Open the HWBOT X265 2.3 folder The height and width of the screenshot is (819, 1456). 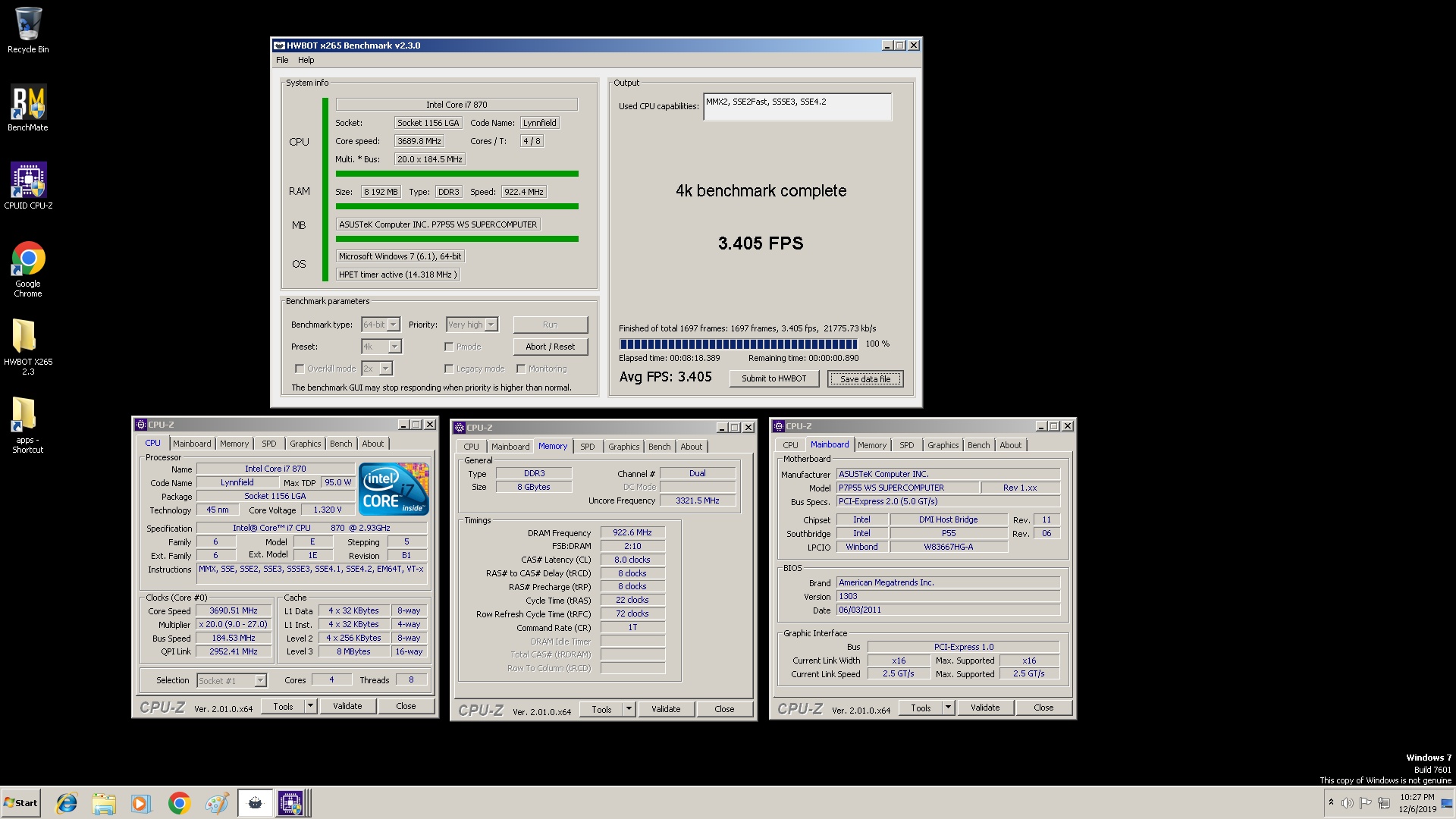[x=28, y=347]
